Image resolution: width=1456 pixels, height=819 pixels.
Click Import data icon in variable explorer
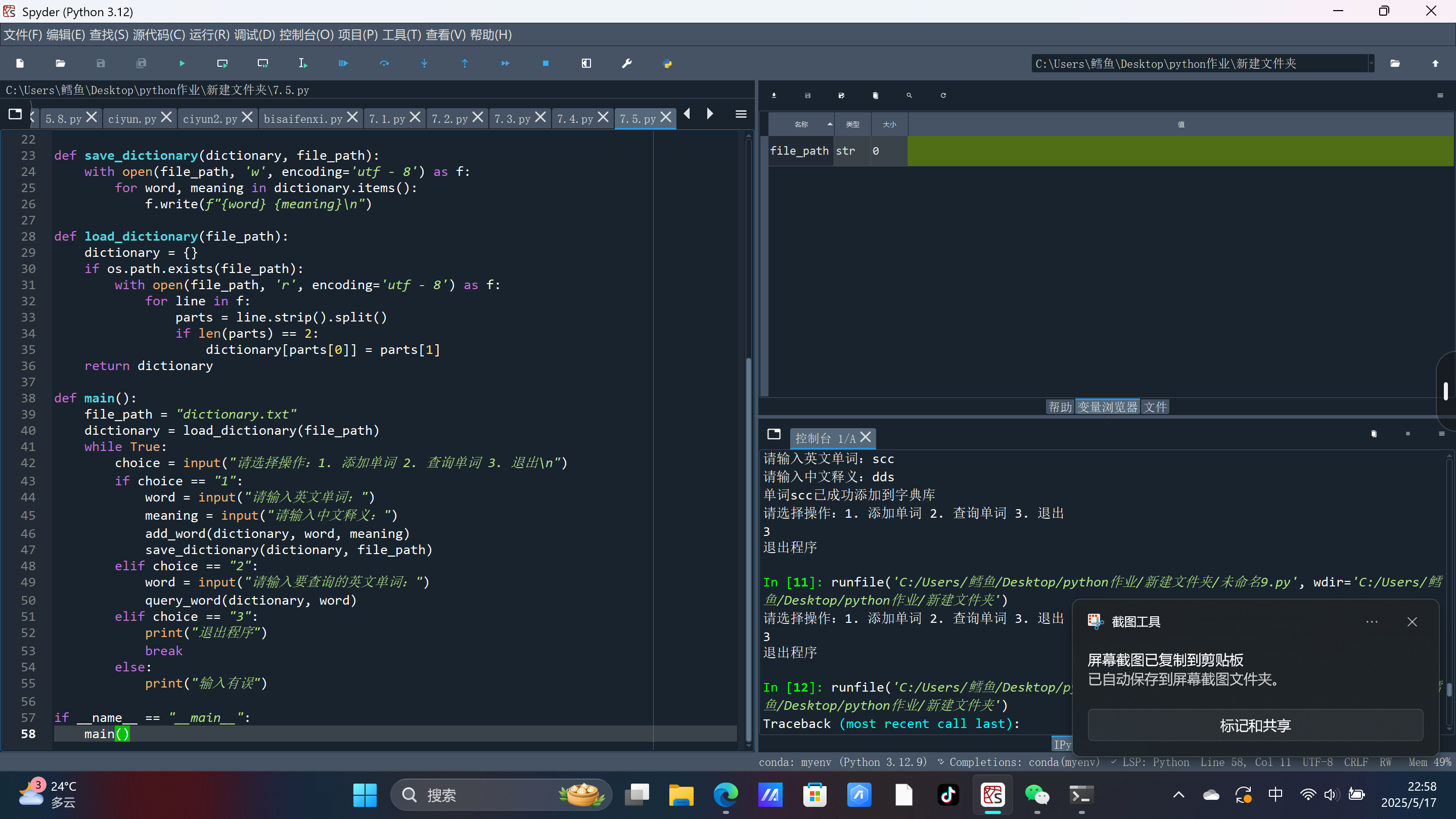[774, 96]
